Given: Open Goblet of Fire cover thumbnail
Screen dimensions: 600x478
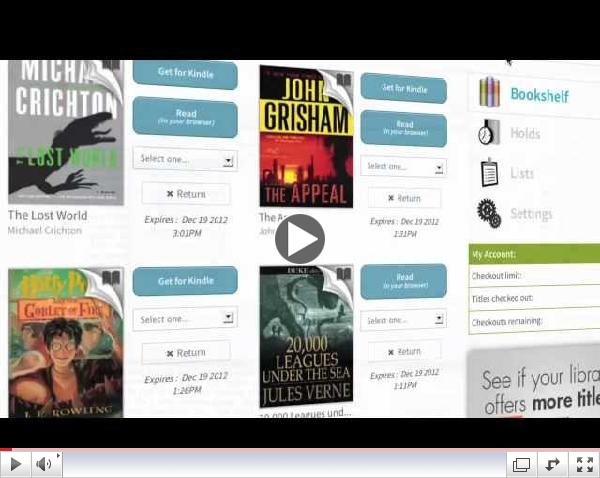Looking at the screenshot, I should tap(66, 343).
